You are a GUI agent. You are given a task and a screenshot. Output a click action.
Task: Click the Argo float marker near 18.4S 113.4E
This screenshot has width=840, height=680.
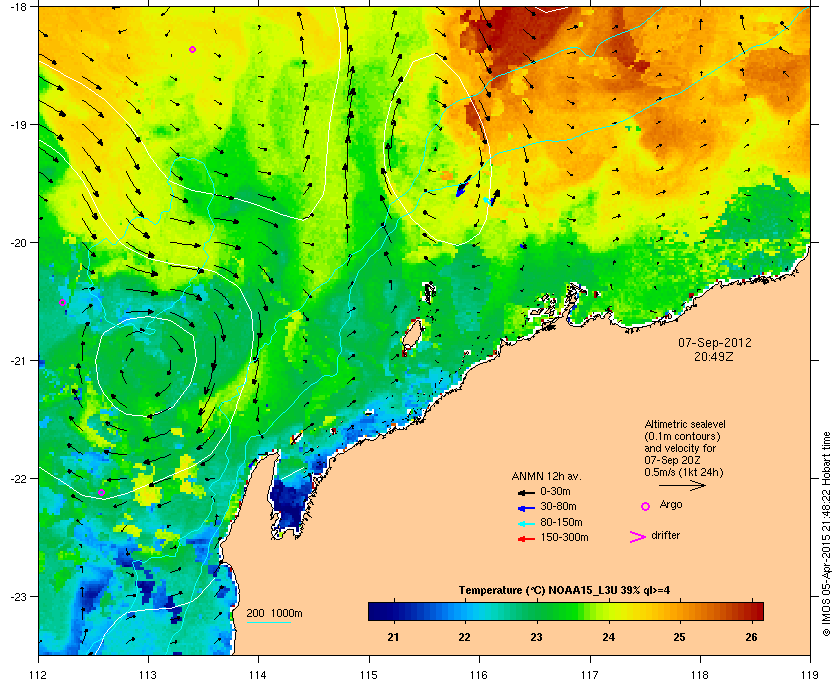point(192,49)
